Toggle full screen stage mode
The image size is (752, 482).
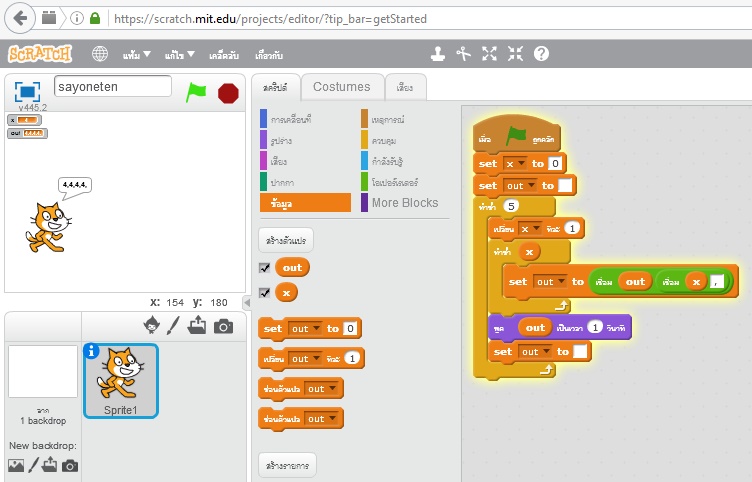click(x=26, y=91)
